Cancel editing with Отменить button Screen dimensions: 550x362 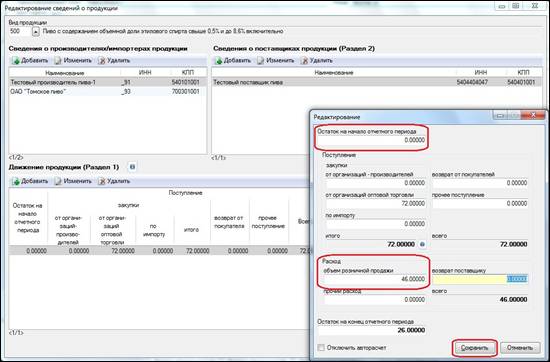(x=520, y=348)
